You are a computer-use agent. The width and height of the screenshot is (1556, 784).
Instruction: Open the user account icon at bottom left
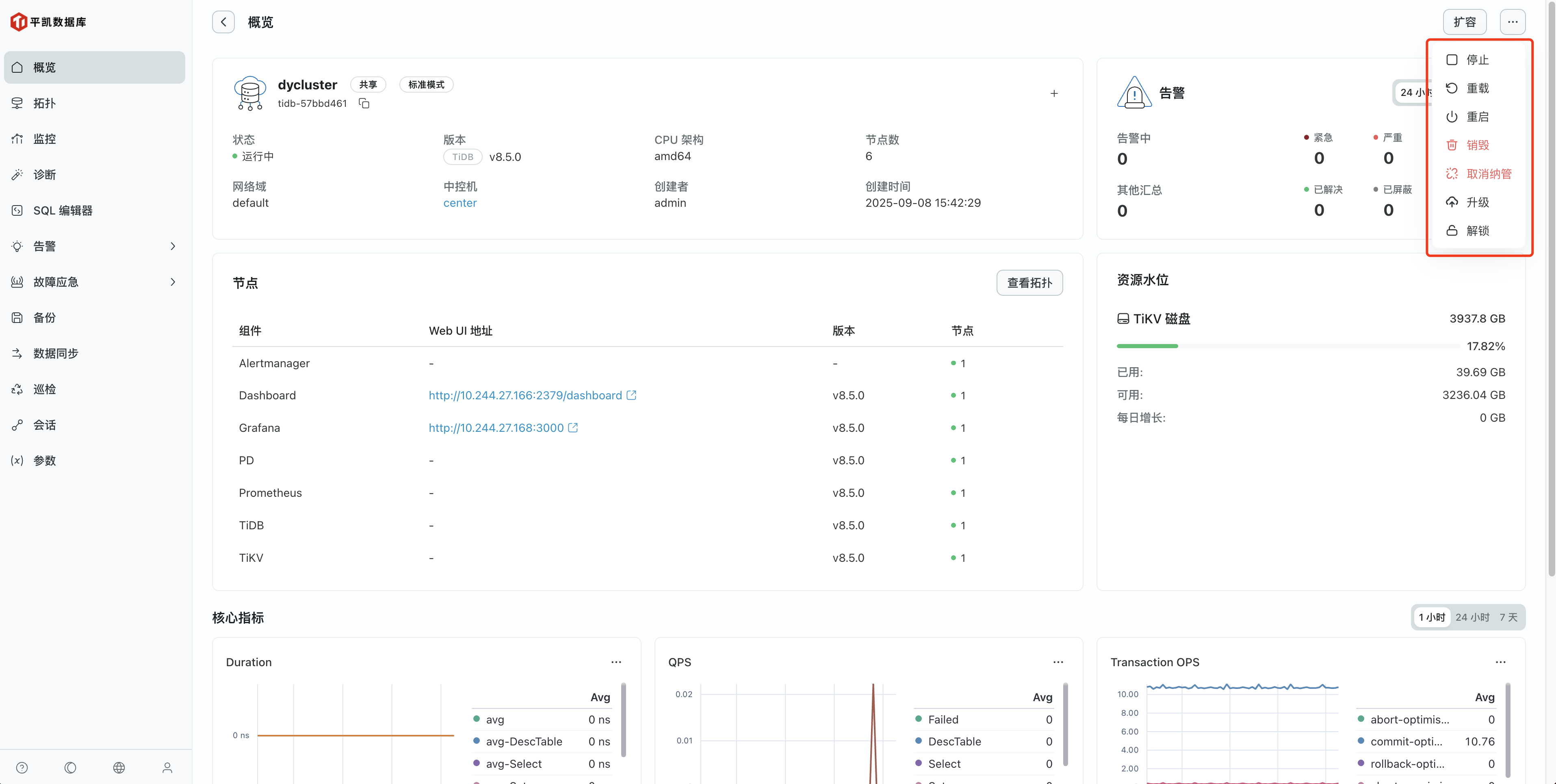click(x=167, y=767)
